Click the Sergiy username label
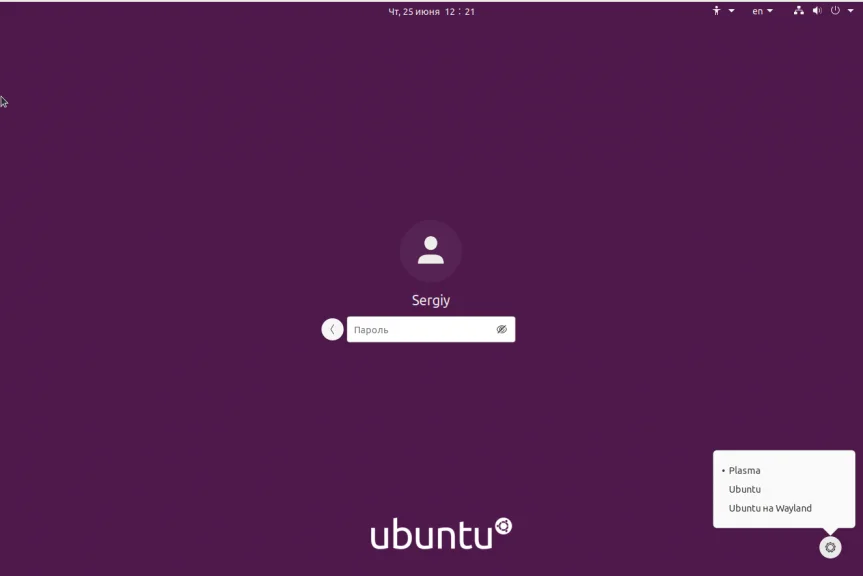The image size is (863, 576). click(x=431, y=300)
